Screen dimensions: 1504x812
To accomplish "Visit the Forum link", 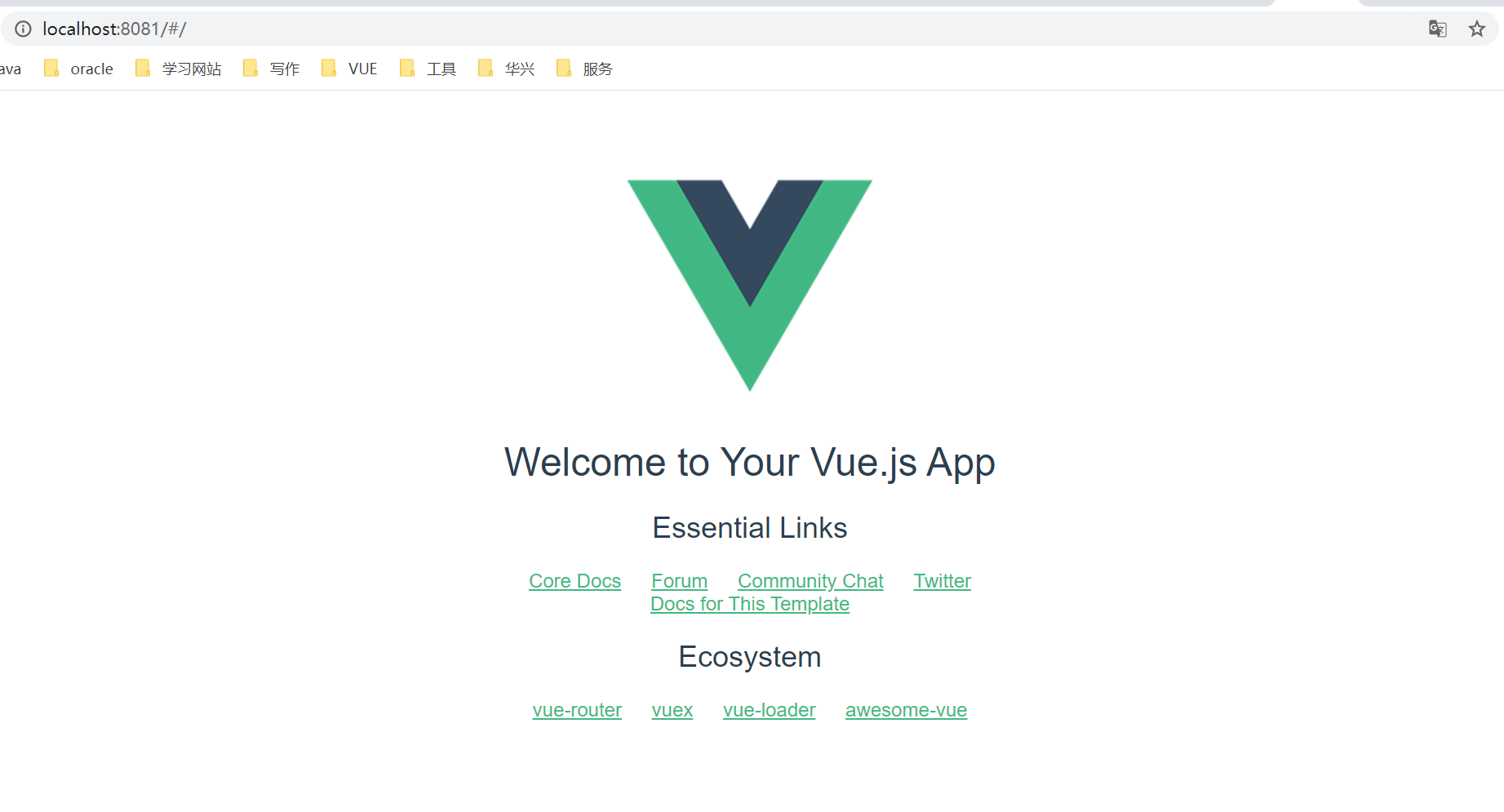I will click(x=679, y=581).
